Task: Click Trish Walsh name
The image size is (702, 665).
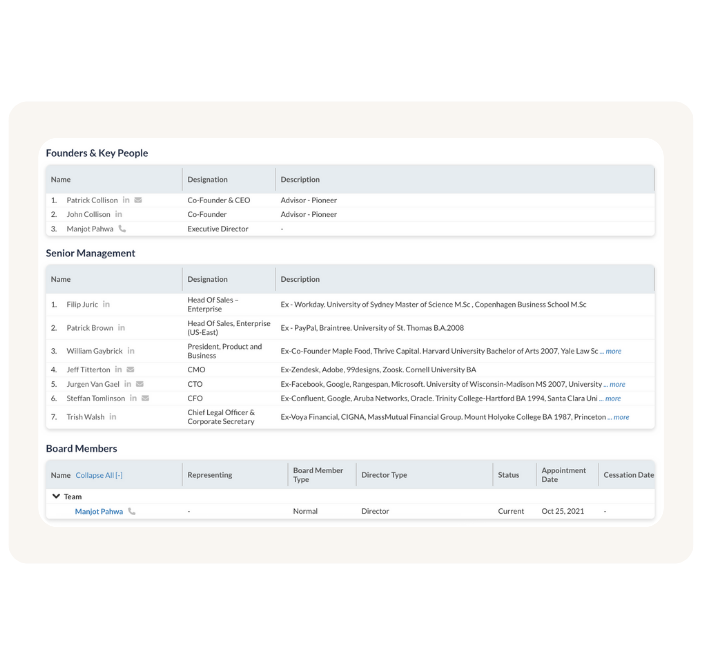Action: click(x=86, y=417)
